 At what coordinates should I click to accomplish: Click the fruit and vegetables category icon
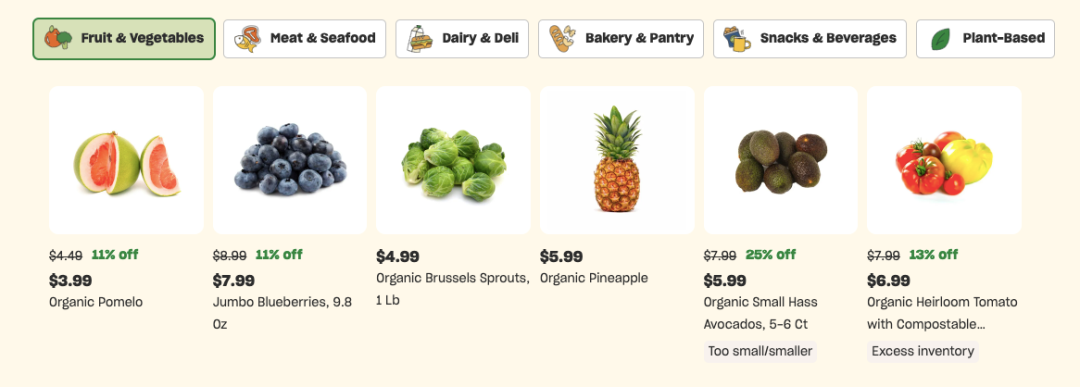[x=58, y=38]
